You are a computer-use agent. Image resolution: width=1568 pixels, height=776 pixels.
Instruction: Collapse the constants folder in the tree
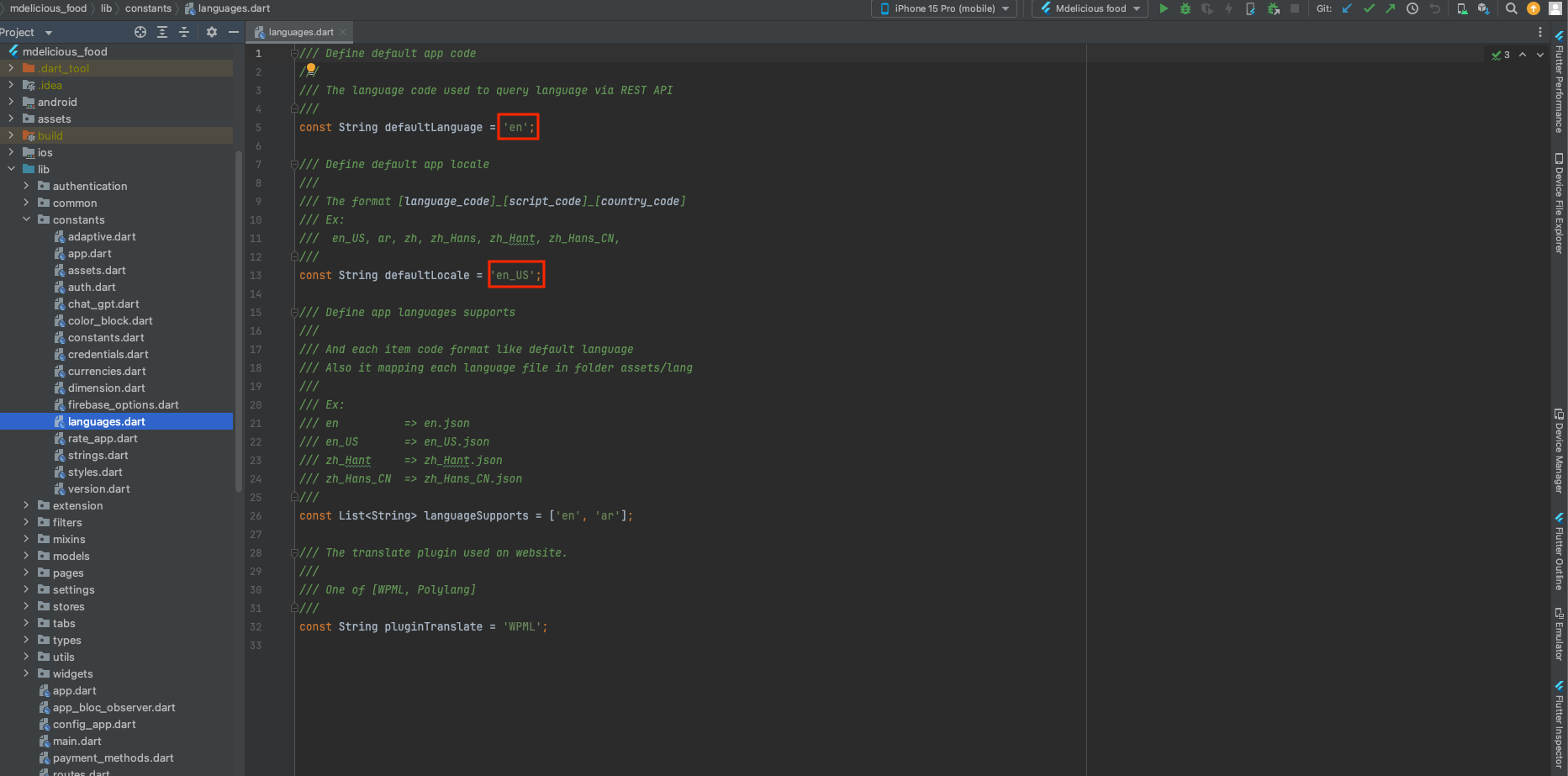26,219
